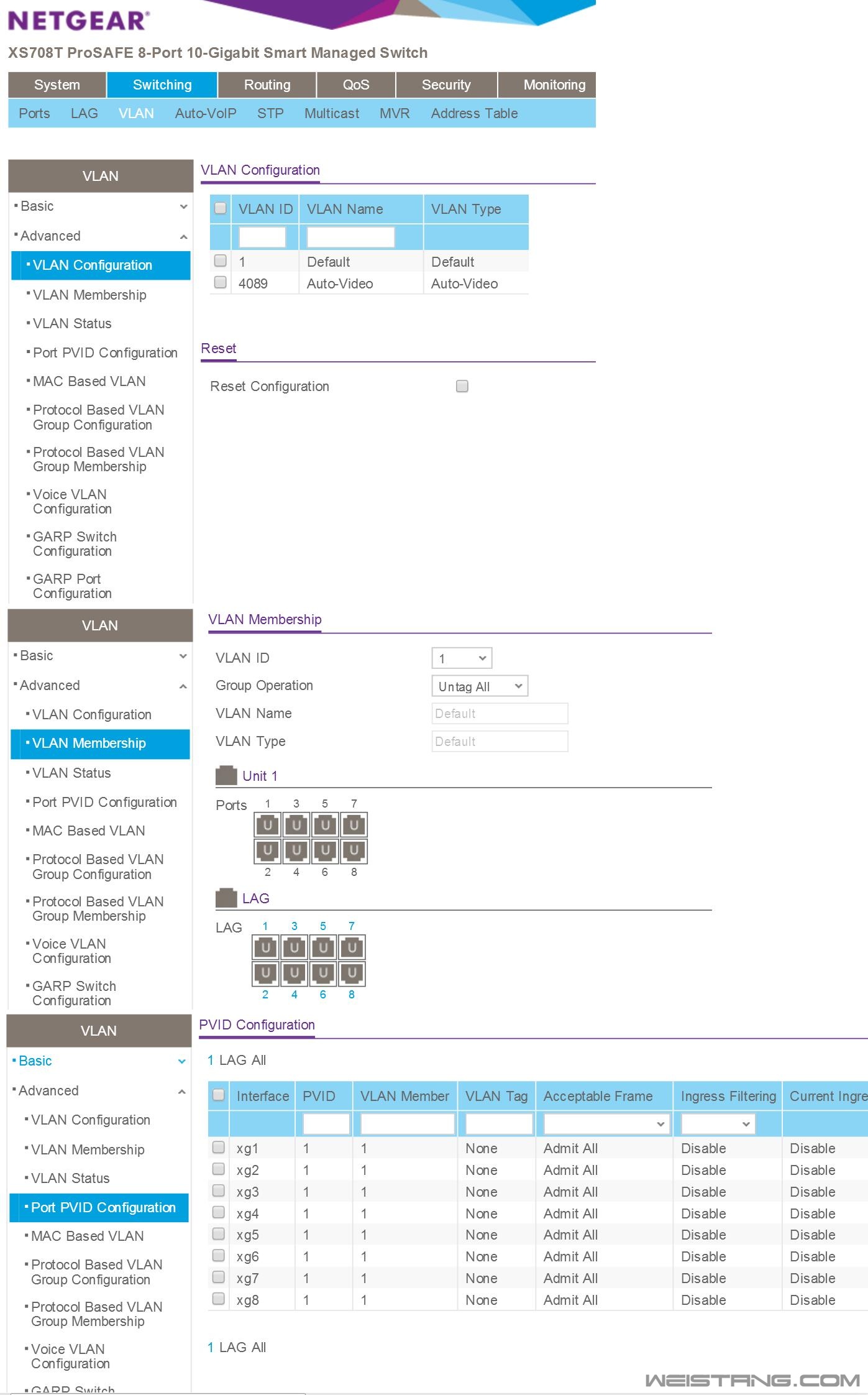Open the System main tab
868x1395 pixels.
[57, 85]
